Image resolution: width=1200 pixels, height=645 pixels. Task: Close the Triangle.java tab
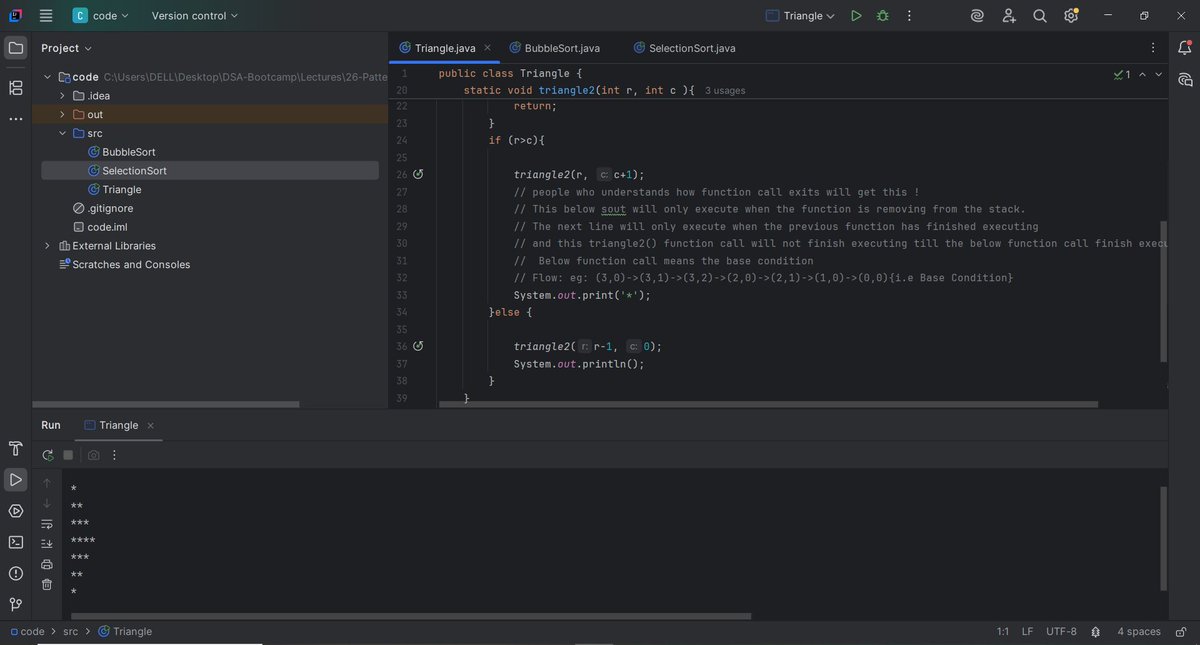(x=487, y=48)
